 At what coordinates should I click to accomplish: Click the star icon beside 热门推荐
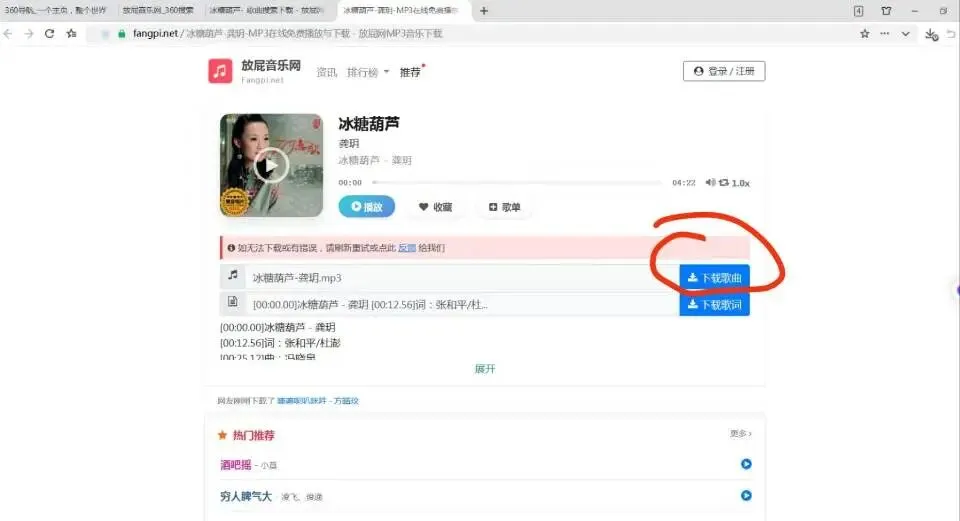point(222,435)
